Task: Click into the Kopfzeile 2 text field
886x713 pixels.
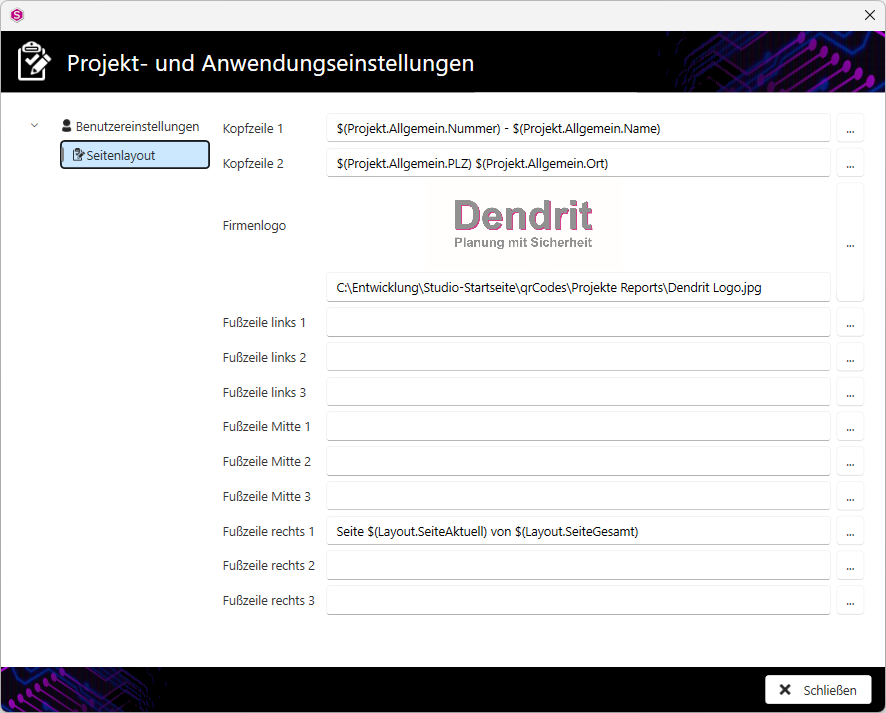Action: click(578, 163)
